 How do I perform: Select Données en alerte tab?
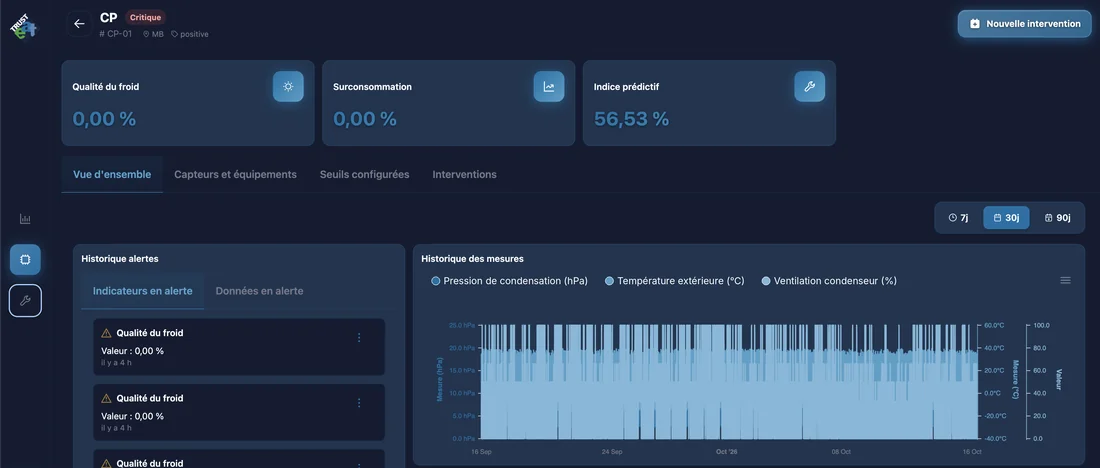(260, 290)
